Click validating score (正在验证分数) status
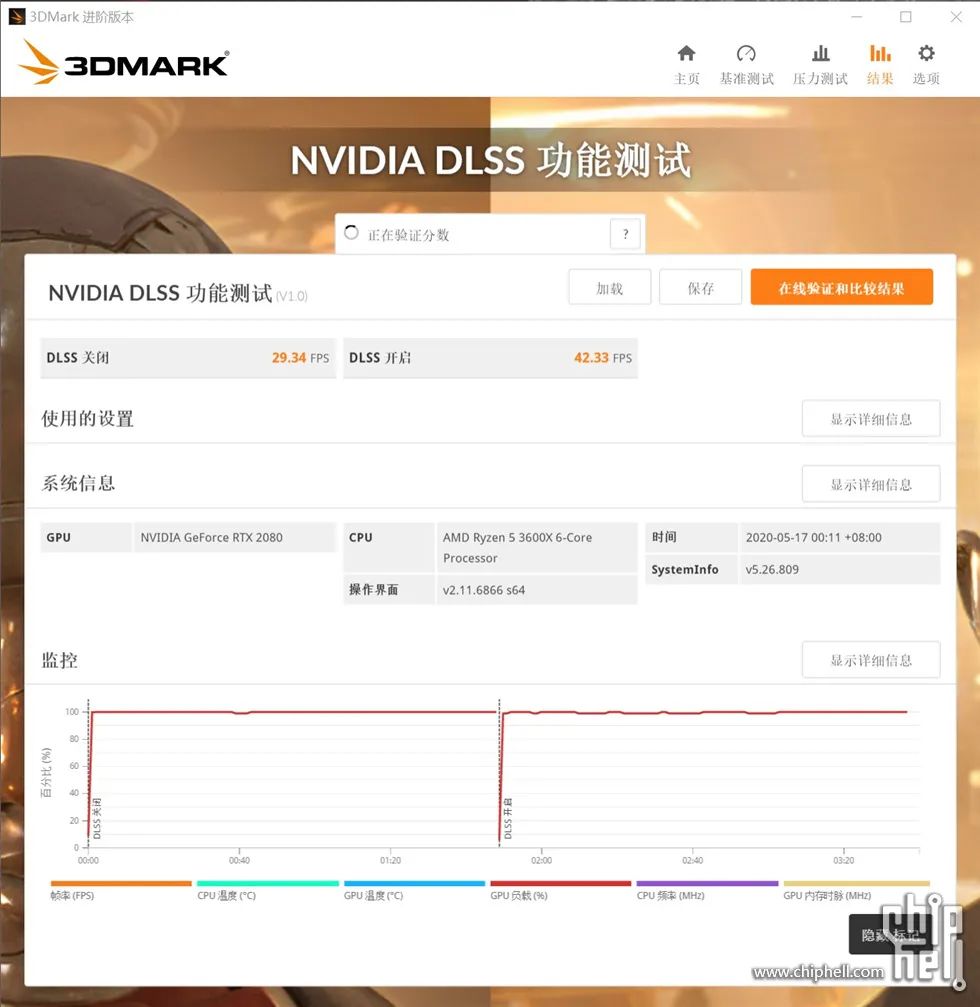Image resolution: width=980 pixels, height=1007 pixels. tap(408, 235)
